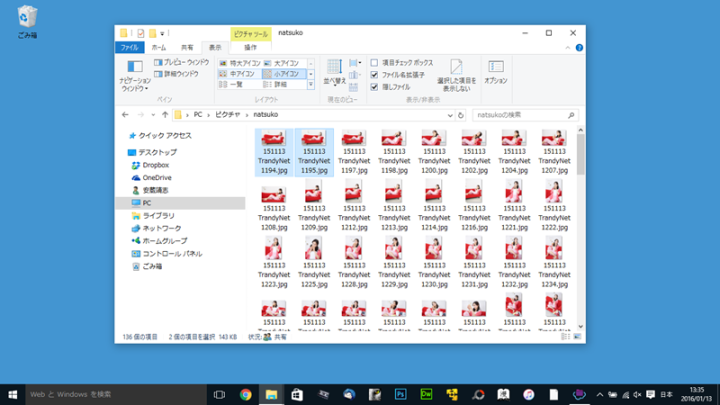This screenshot has width=720, height=405.
Task: Uncheck ファイル名拡張子 checkbox
Action: (374, 74)
